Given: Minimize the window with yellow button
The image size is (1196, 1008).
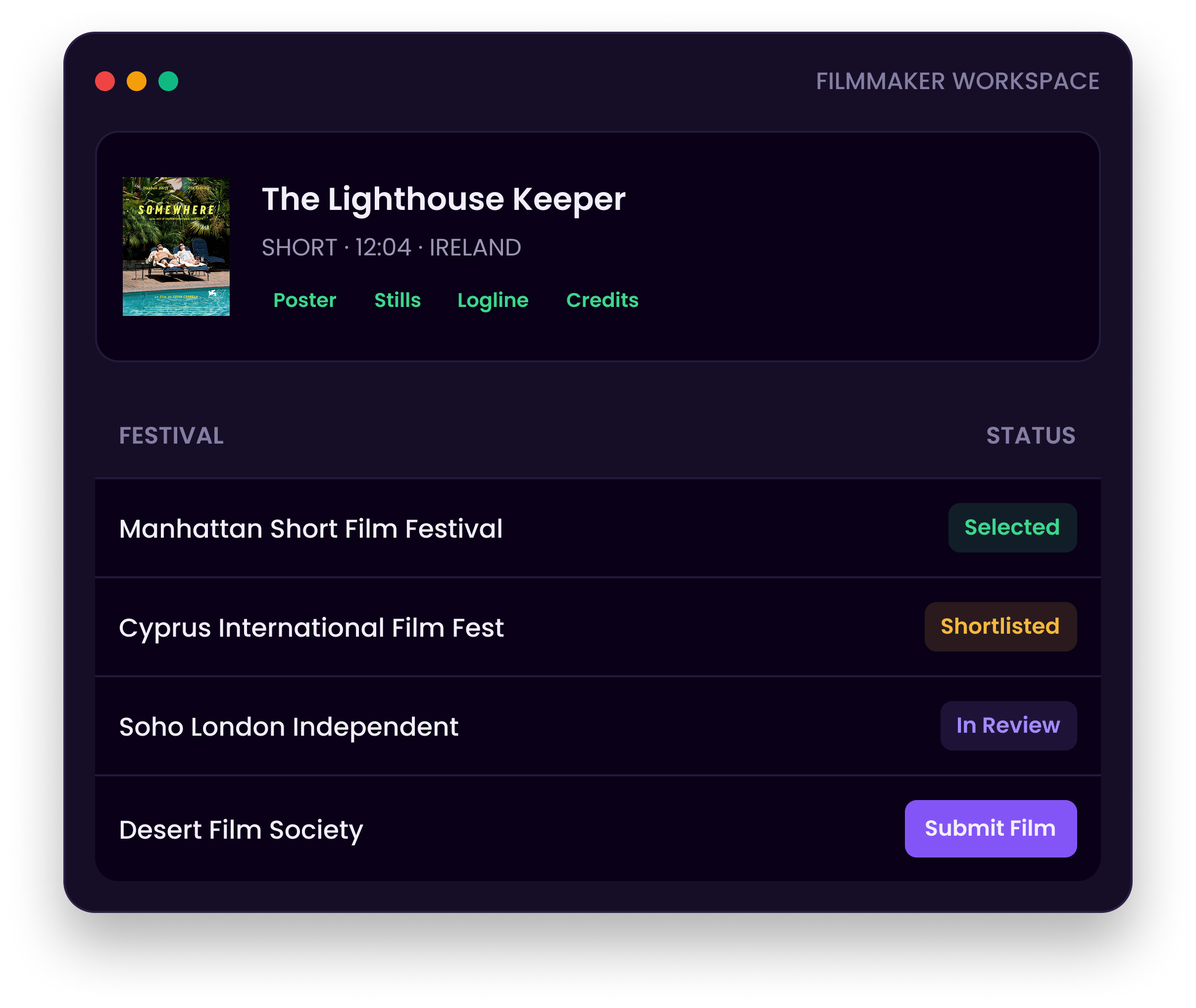Looking at the screenshot, I should (137, 81).
